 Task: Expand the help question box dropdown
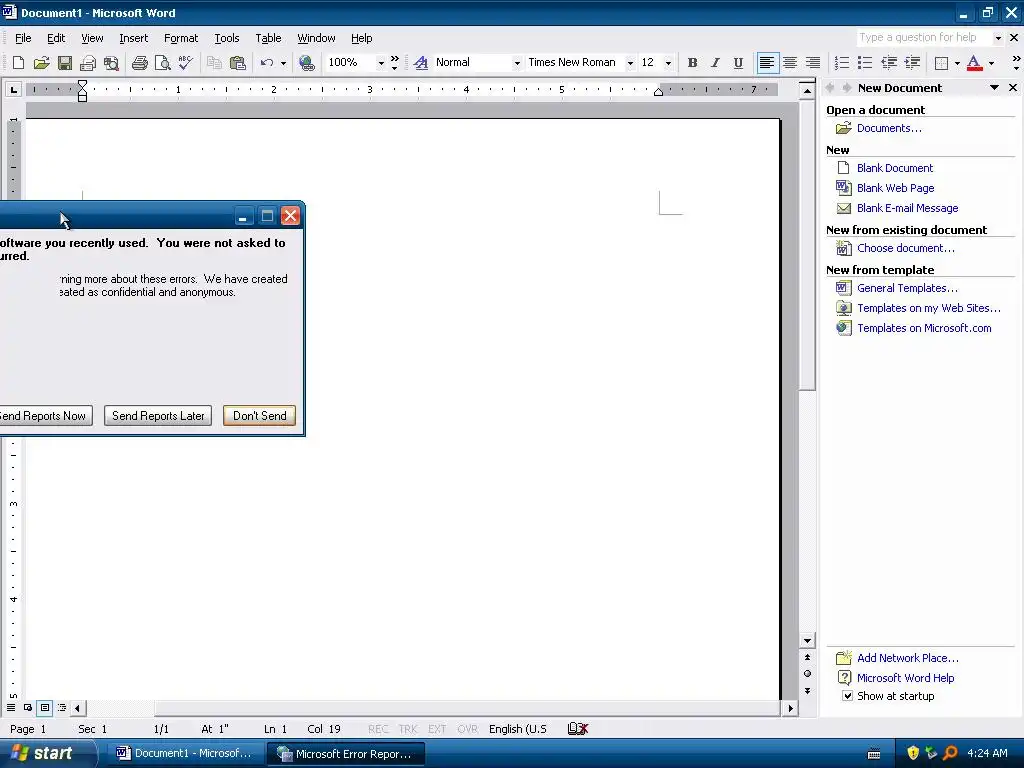click(x=998, y=38)
